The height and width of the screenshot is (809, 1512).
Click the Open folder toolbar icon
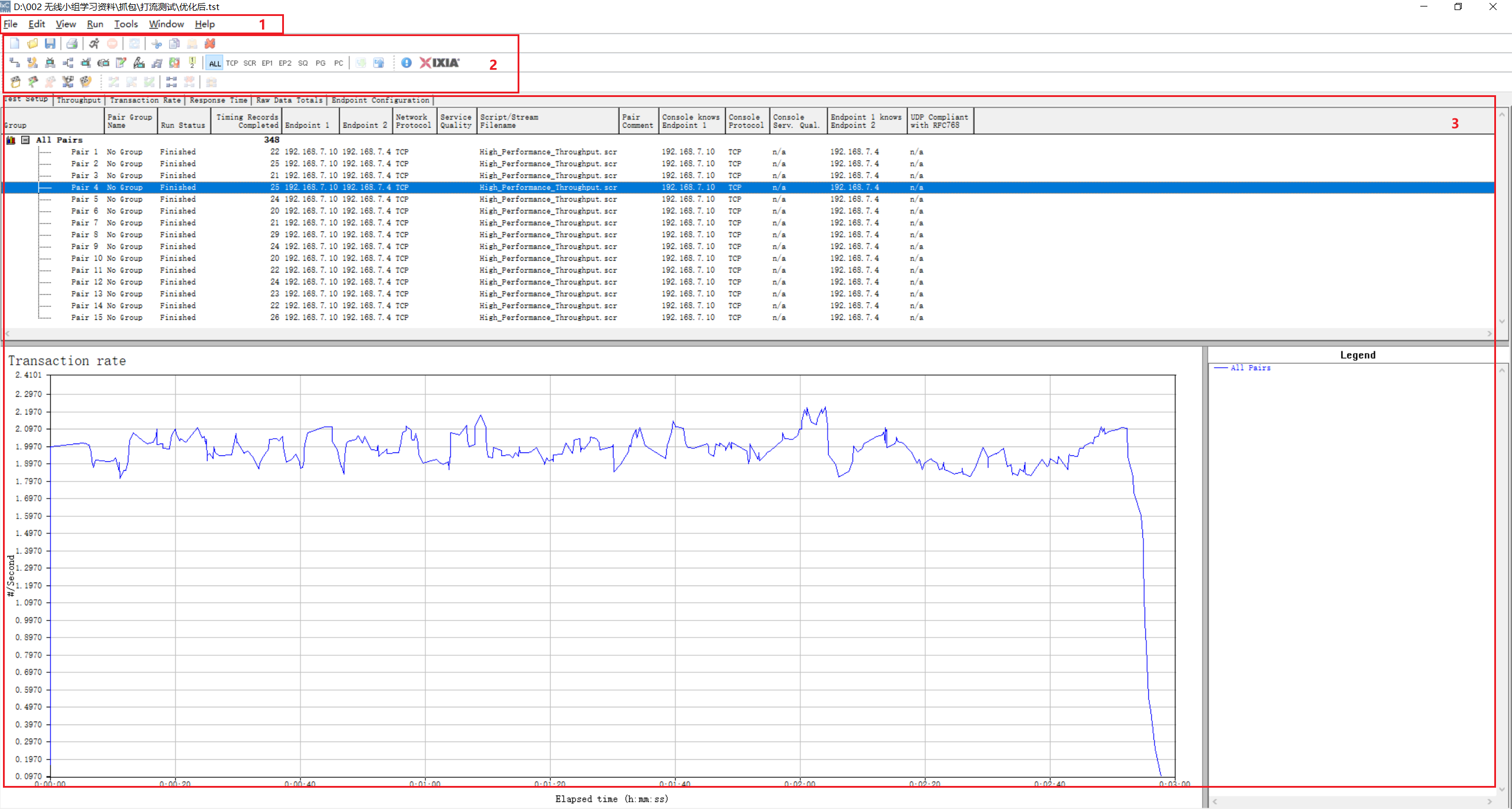[33, 44]
